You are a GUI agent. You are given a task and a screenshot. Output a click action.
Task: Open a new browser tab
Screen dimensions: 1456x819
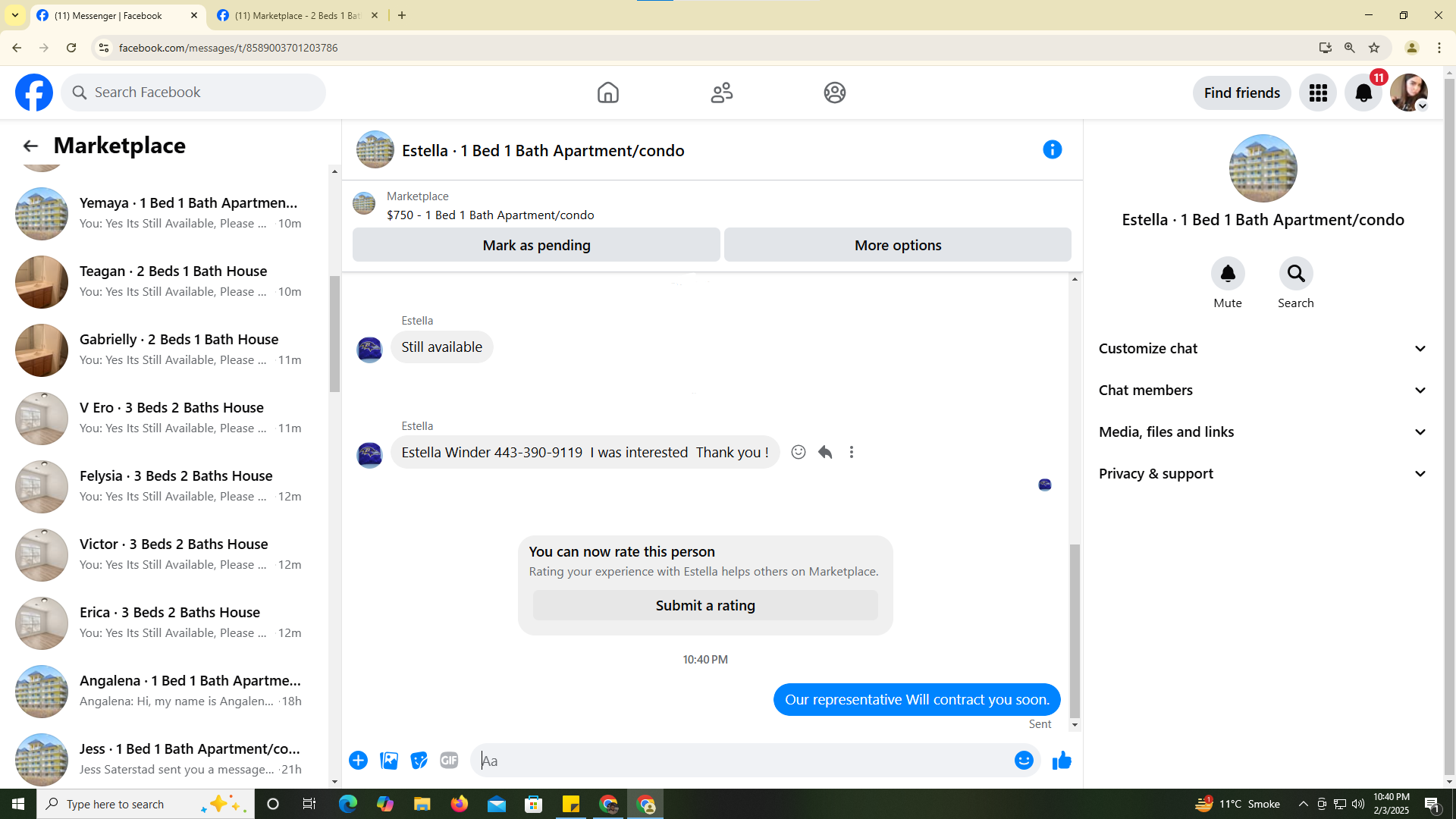coord(402,16)
